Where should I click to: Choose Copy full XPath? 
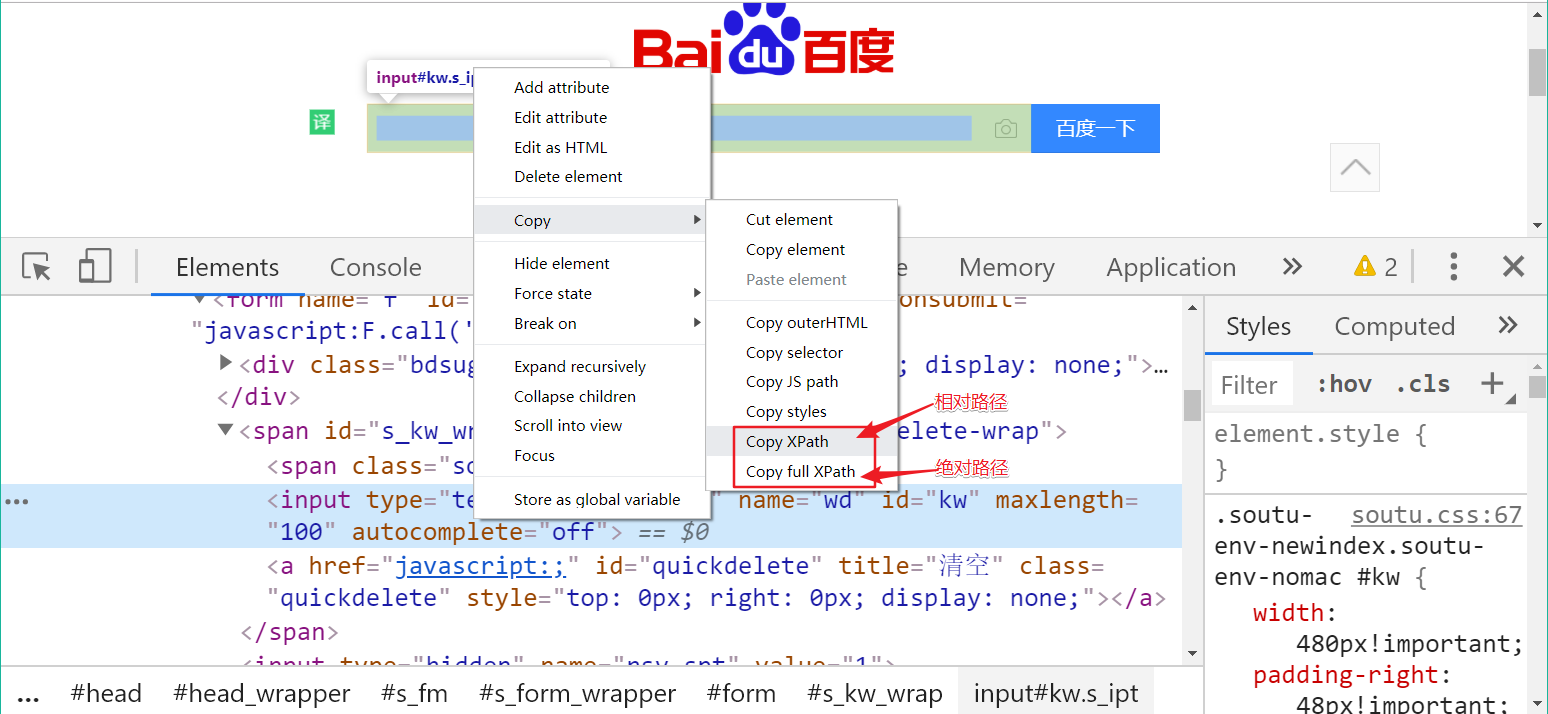tap(802, 471)
